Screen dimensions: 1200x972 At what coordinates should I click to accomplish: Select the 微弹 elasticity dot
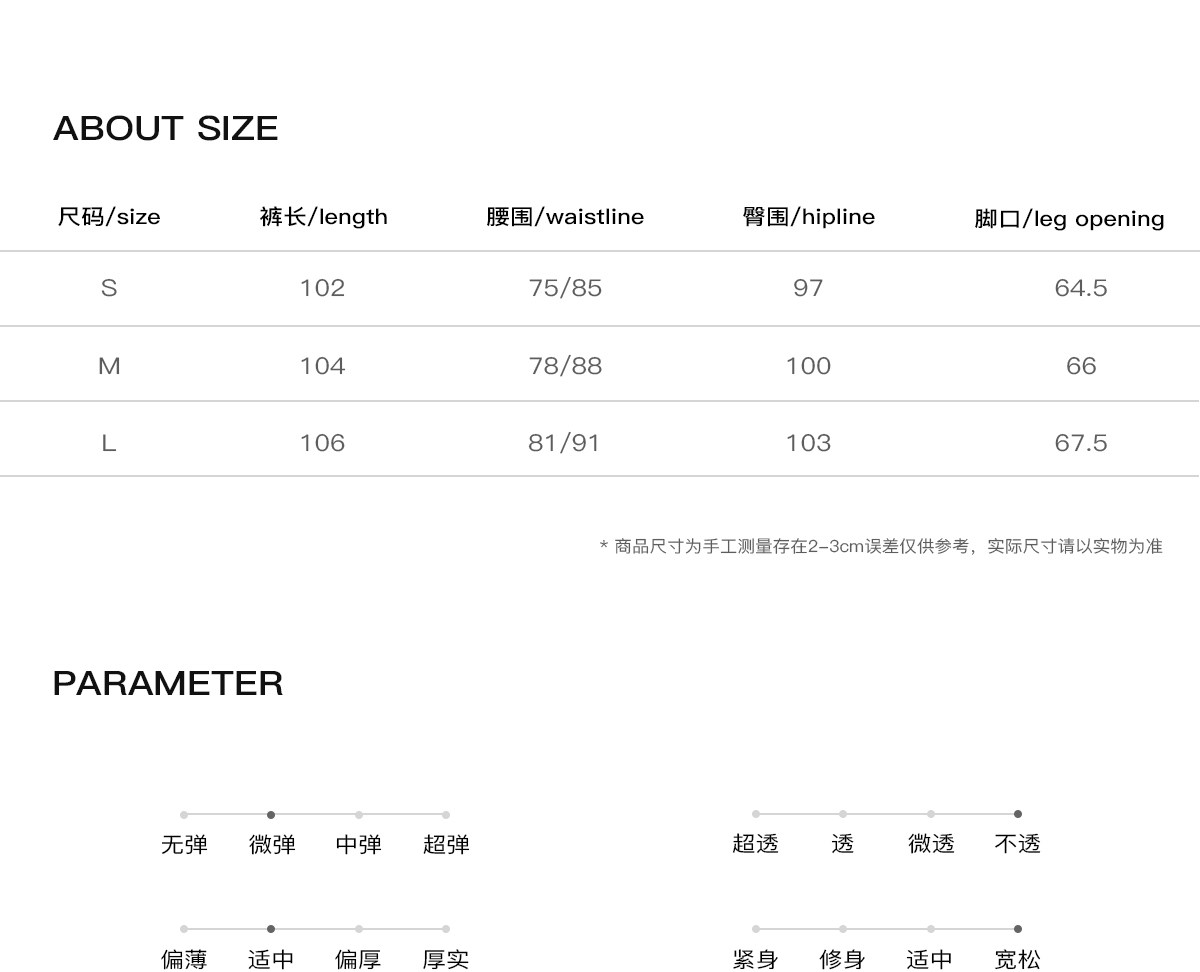(271, 815)
